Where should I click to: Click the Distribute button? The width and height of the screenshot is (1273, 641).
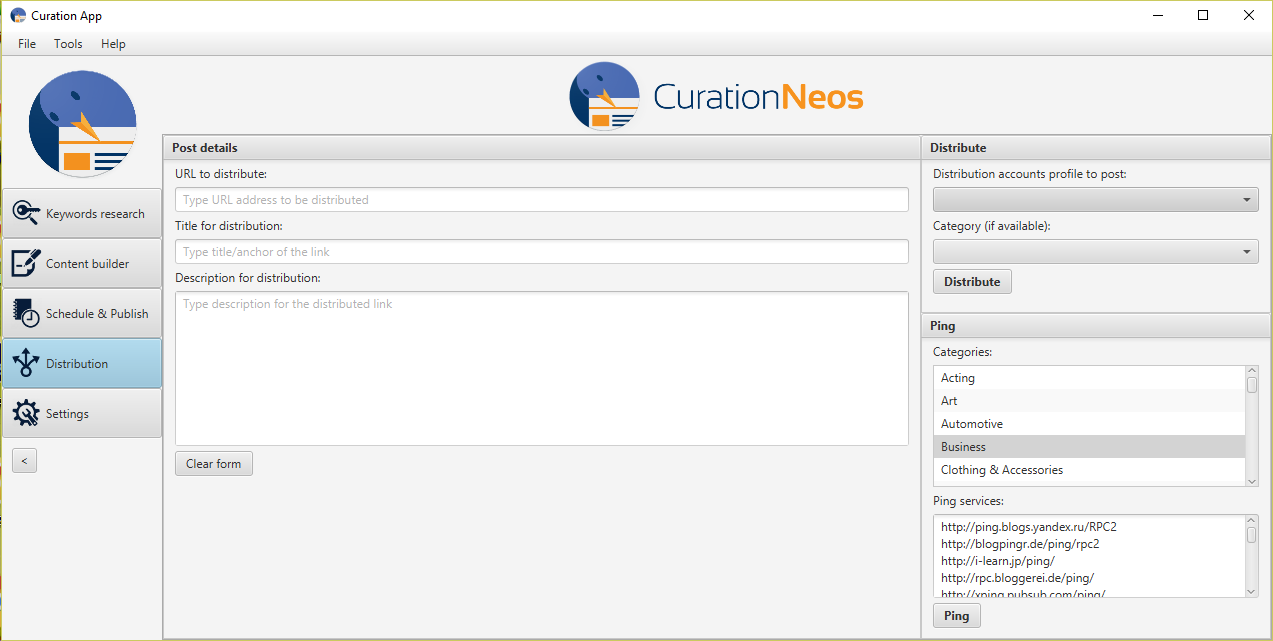[x=972, y=281]
